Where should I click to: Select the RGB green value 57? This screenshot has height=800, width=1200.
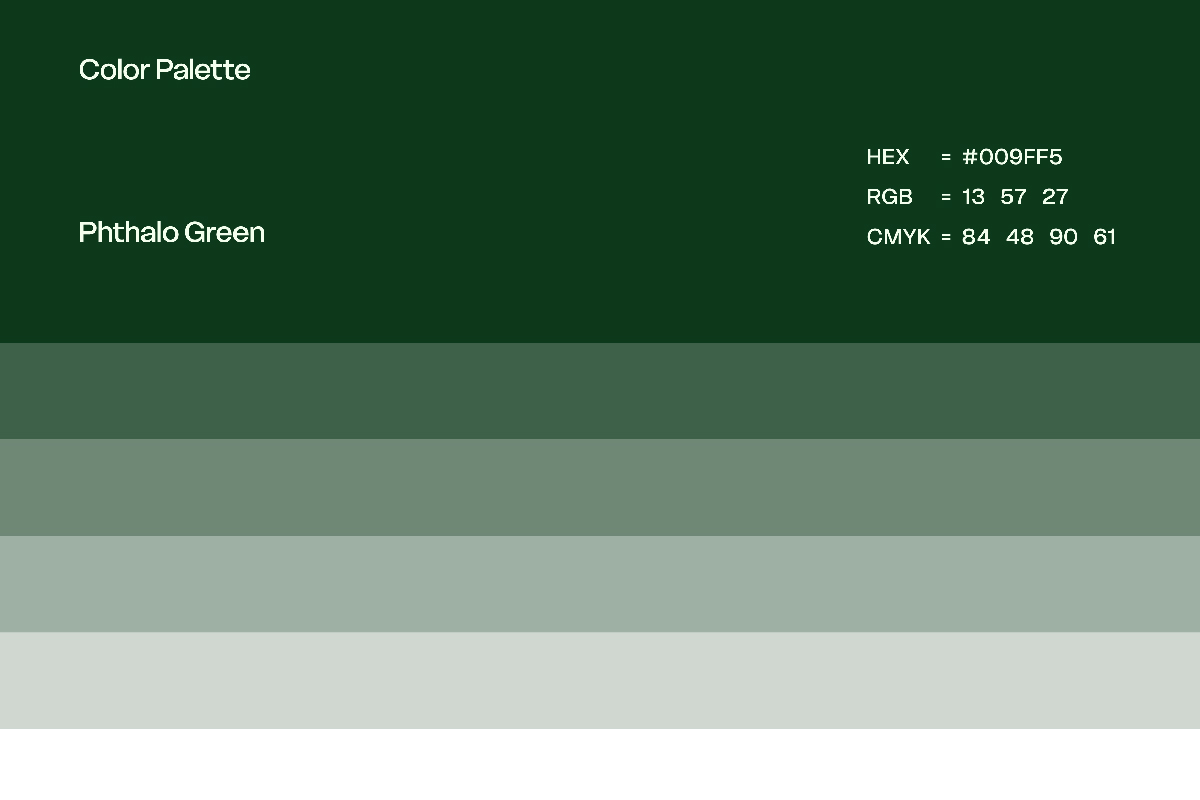(1013, 197)
